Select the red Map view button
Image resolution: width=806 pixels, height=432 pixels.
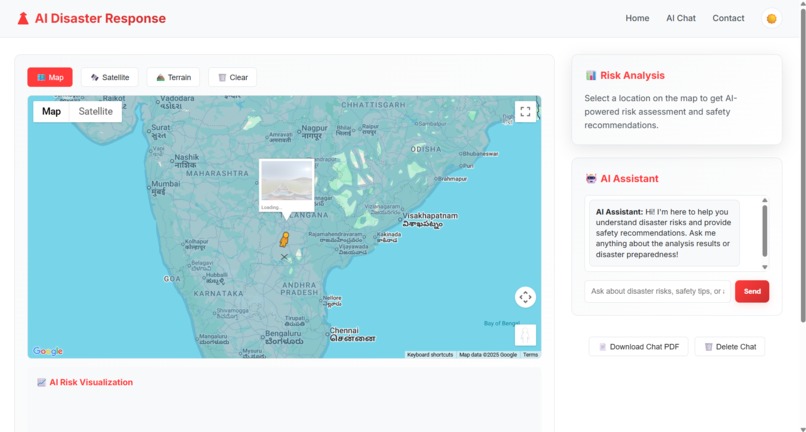pyautogui.click(x=50, y=77)
